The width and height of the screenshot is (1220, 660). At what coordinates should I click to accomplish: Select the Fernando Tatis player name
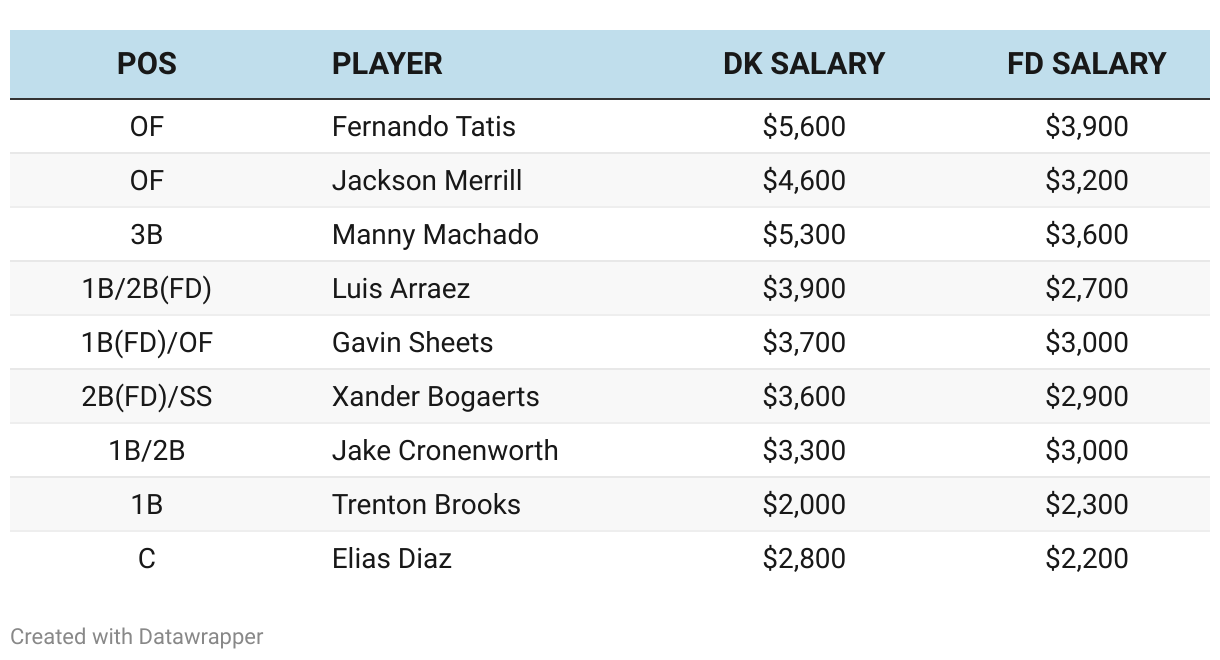[424, 127]
